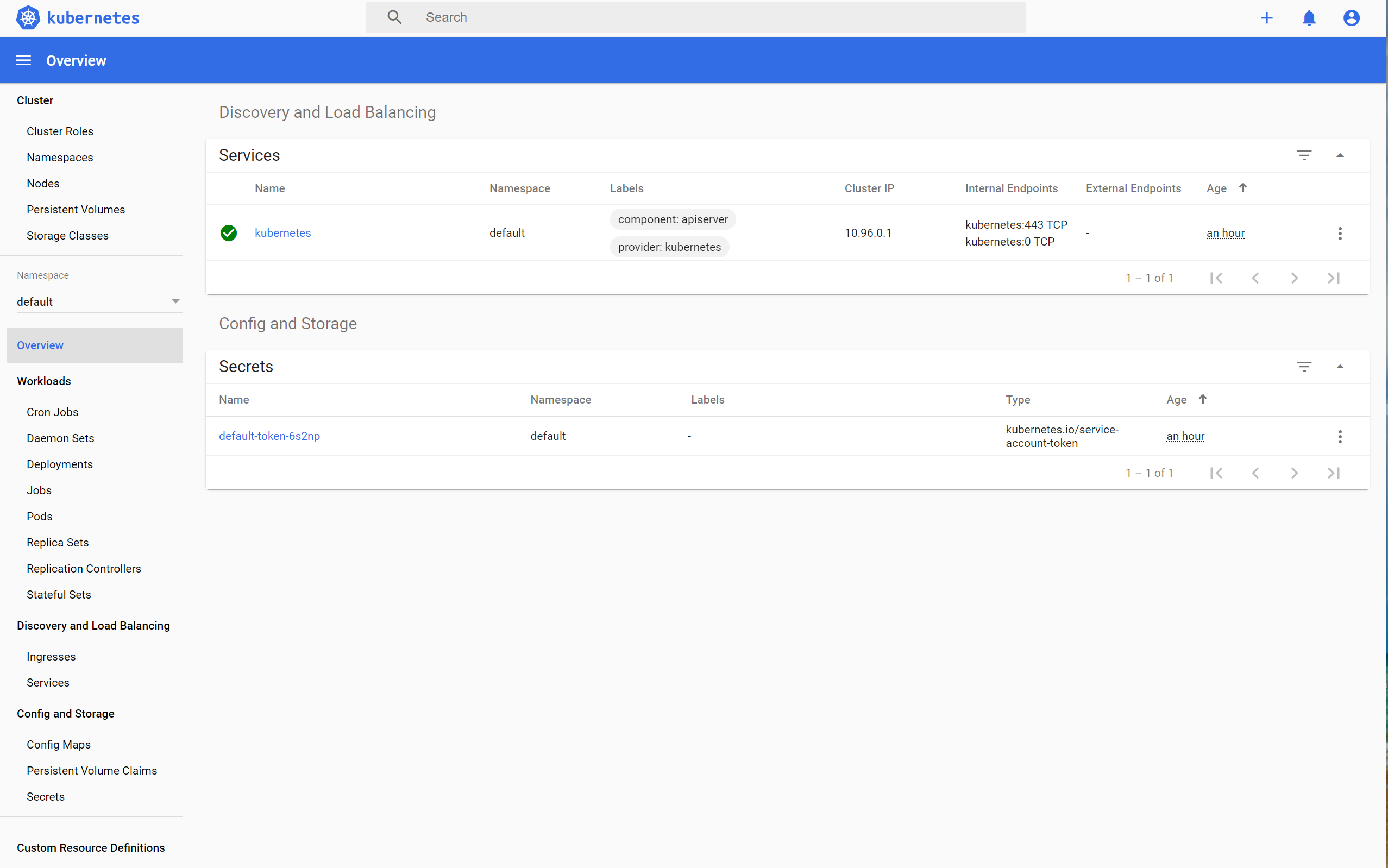The image size is (1388, 868).
Task: Select Deployments from workloads menu
Action: (60, 464)
